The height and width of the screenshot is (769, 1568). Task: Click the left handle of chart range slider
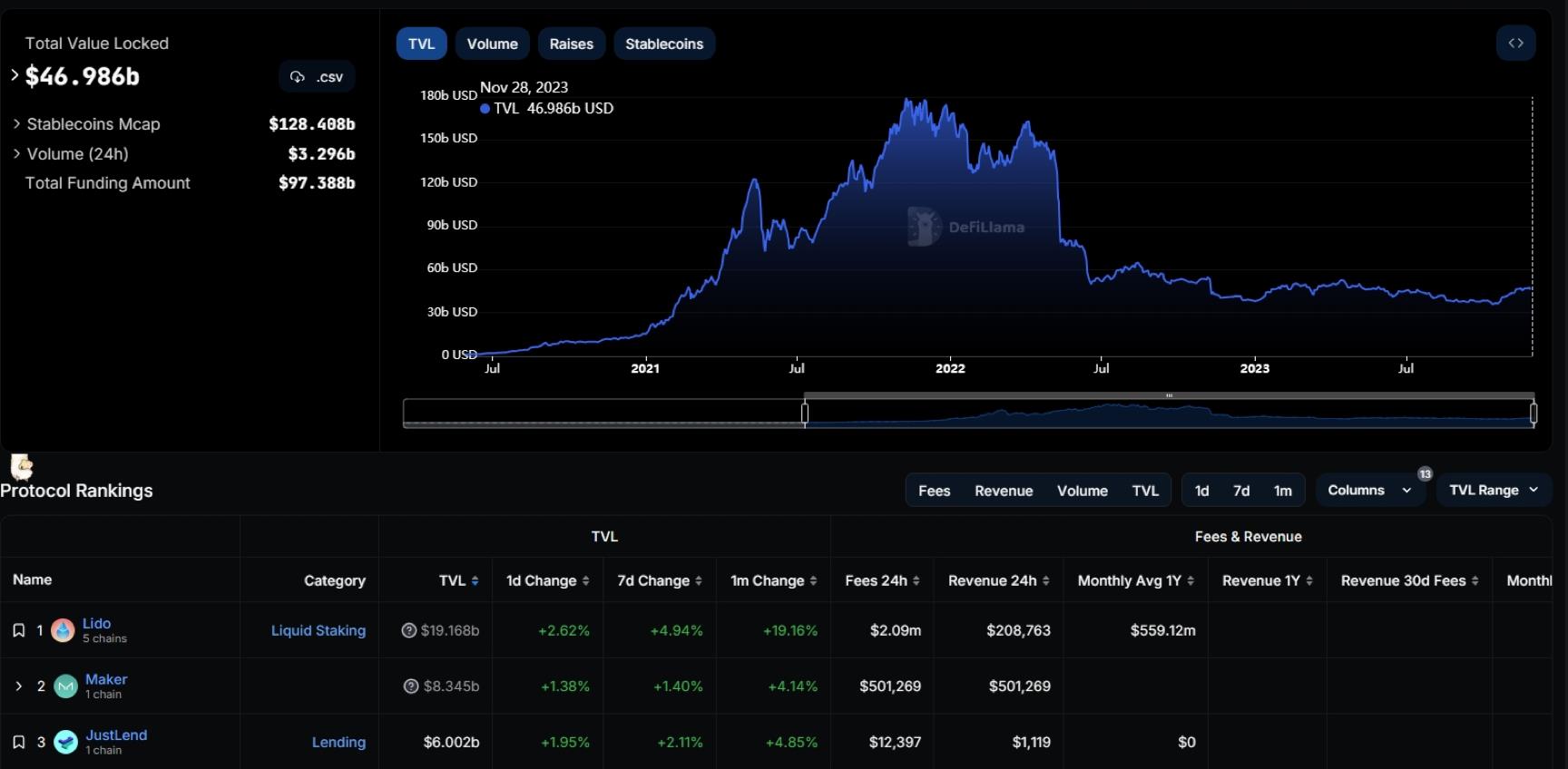(805, 414)
